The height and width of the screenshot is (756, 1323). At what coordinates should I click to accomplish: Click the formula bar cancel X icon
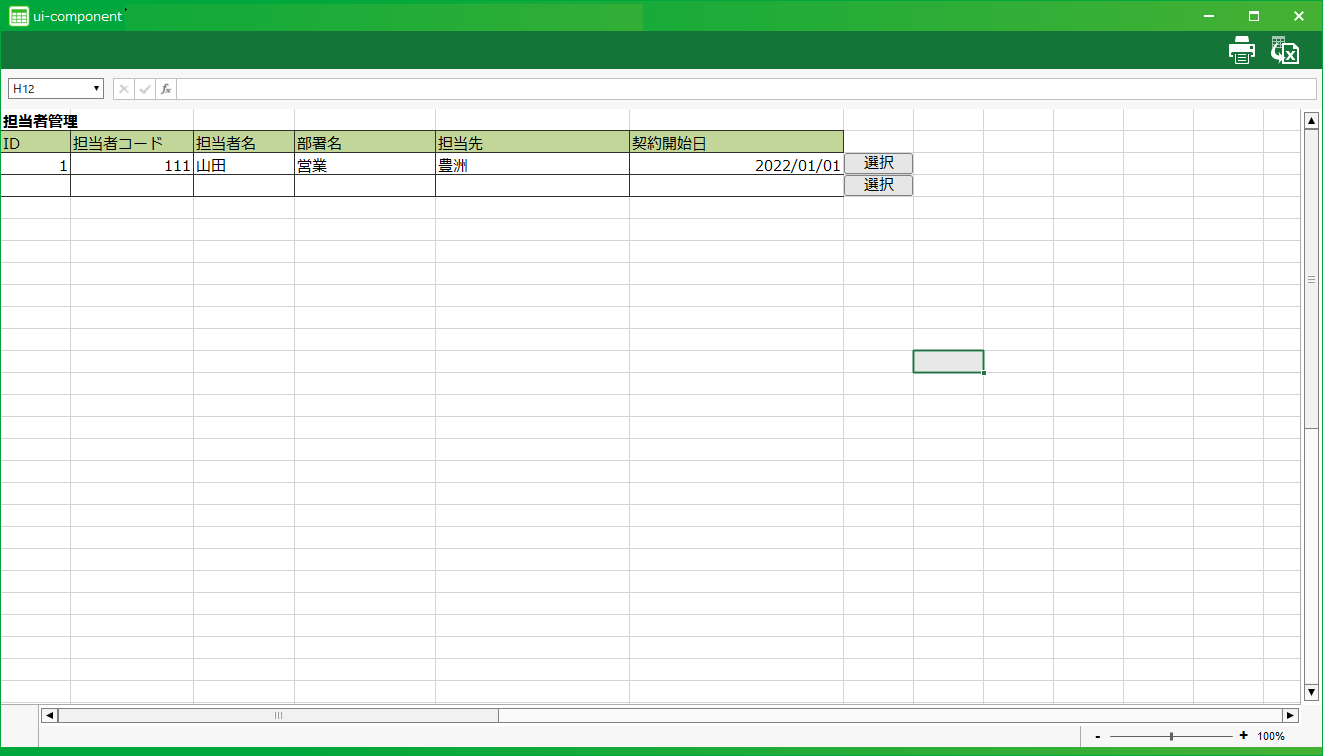124,89
